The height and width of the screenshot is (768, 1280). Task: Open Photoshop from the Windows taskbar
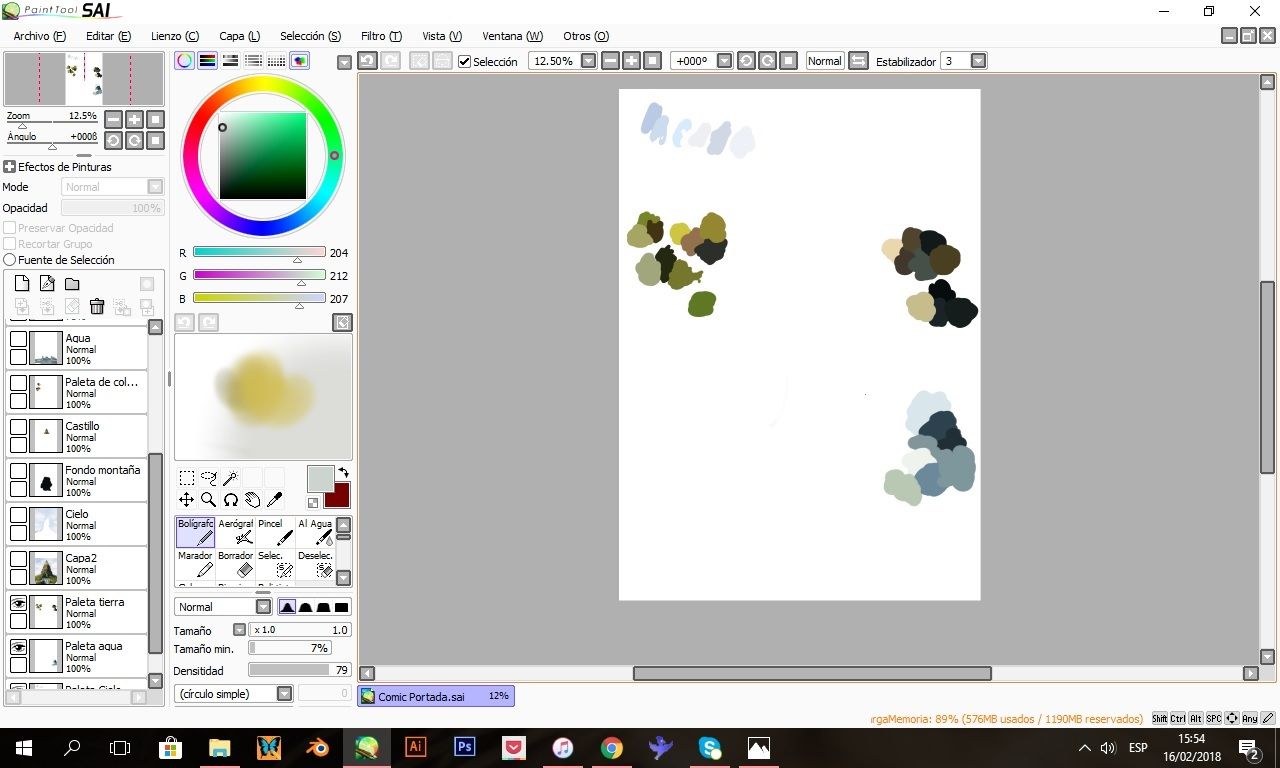click(464, 747)
